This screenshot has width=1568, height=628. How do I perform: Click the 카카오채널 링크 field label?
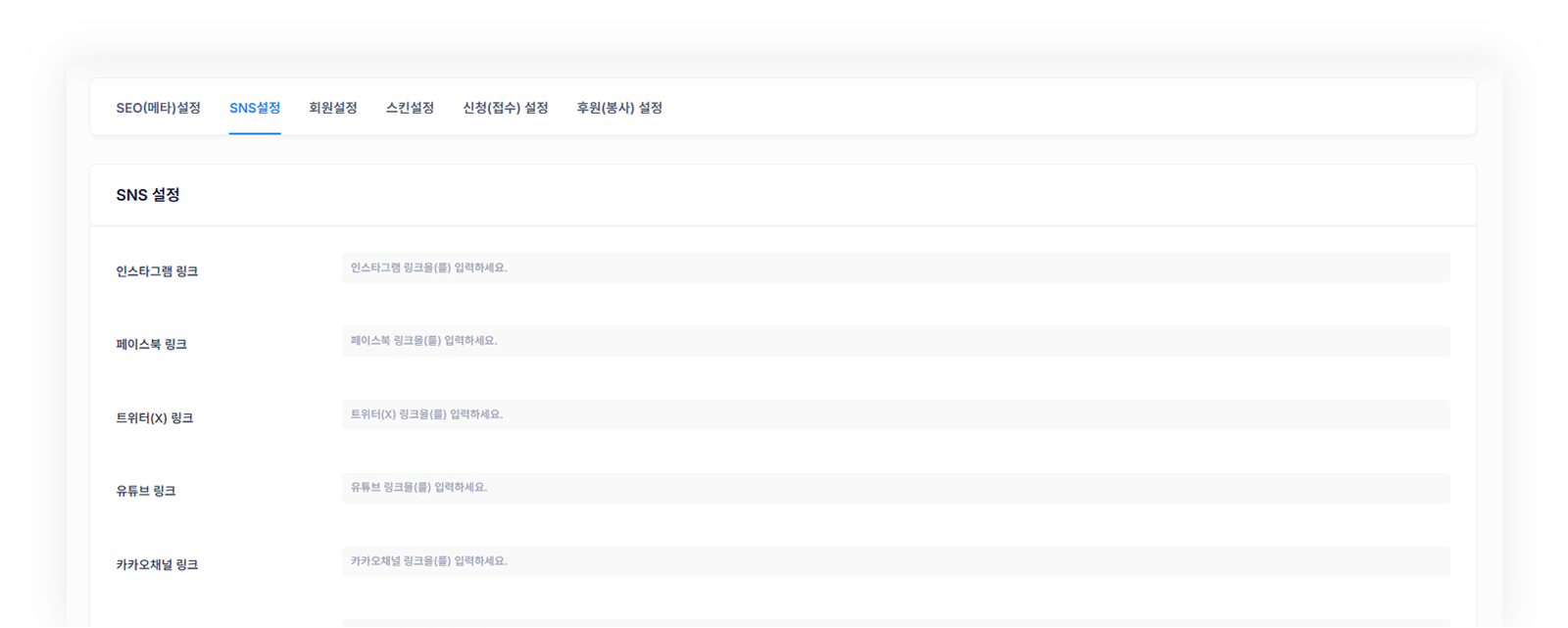pos(157,565)
